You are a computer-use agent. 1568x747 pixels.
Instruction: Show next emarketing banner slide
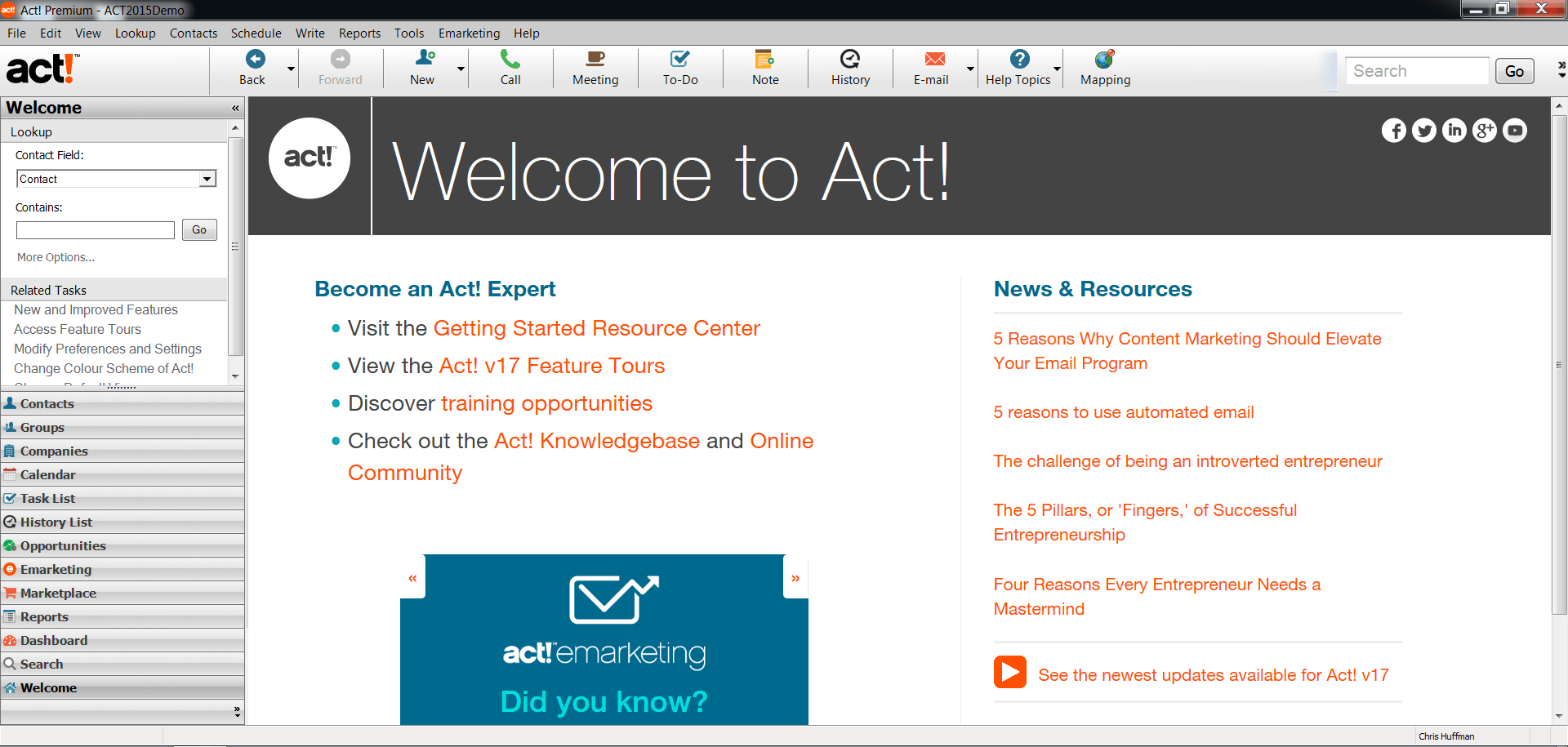coord(795,578)
